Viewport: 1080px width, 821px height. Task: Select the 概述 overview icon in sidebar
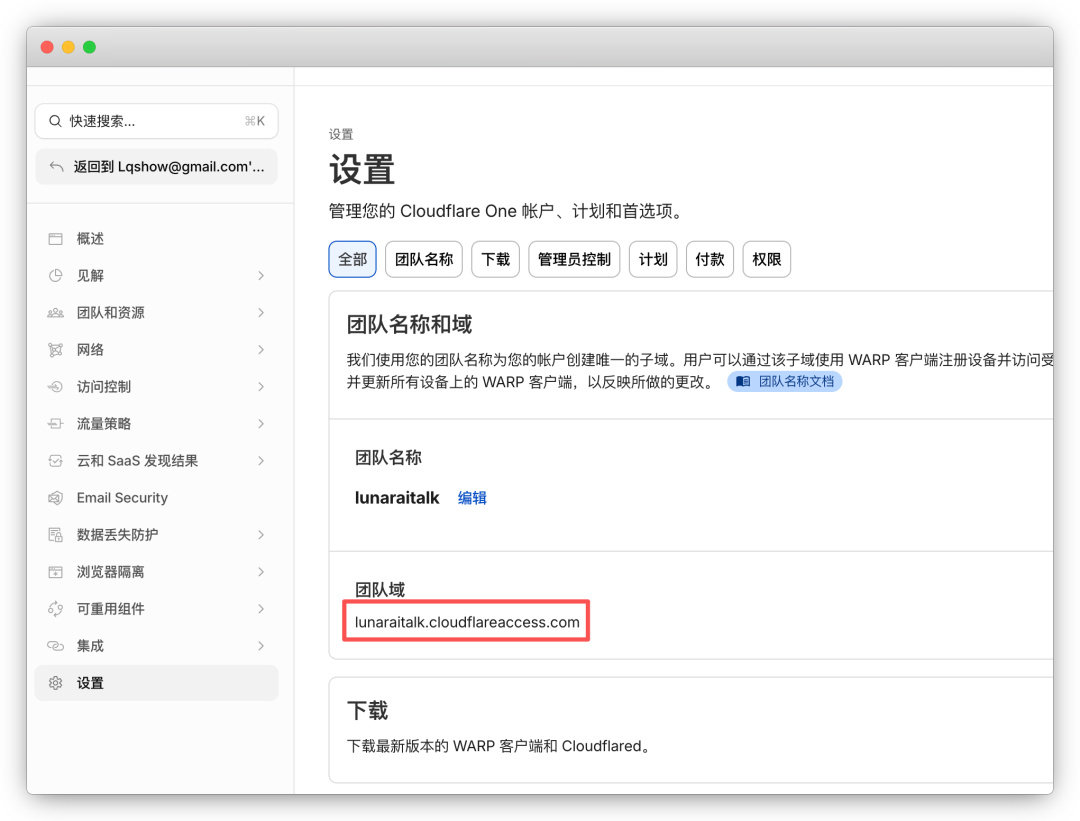(x=57, y=239)
